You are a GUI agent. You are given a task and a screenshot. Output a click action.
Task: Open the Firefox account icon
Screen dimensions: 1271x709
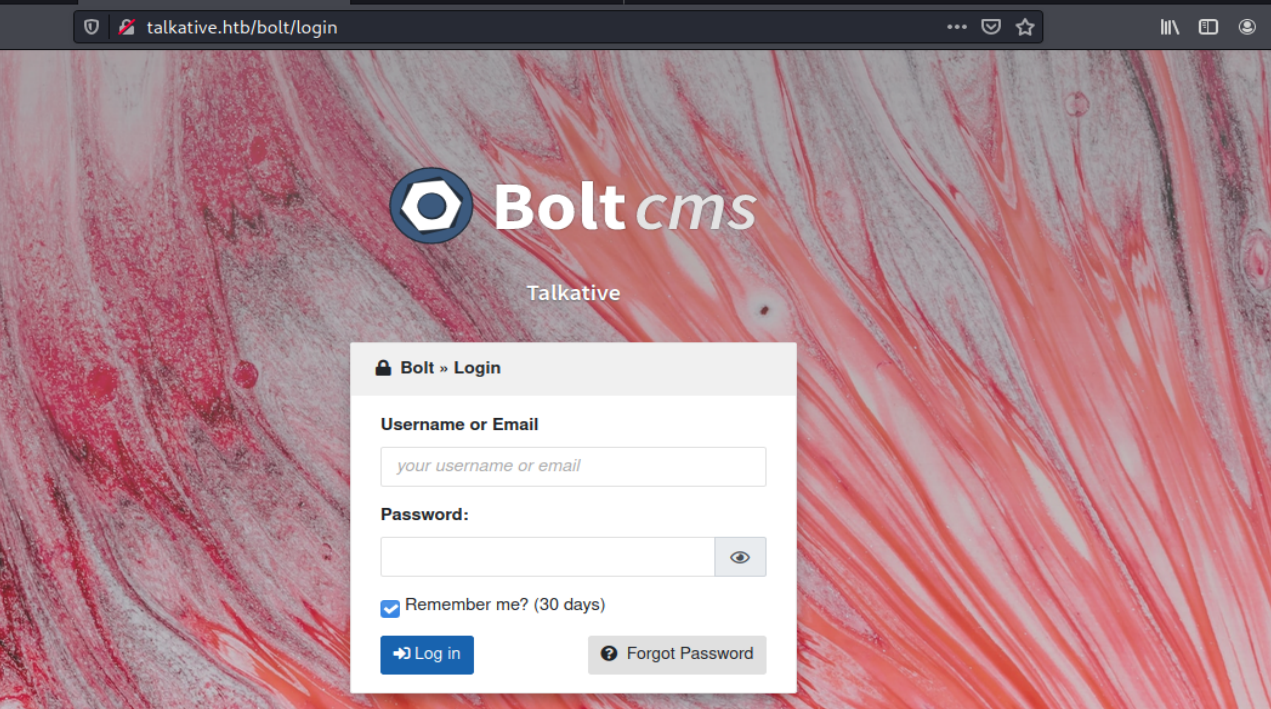(x=1247, y=27)
